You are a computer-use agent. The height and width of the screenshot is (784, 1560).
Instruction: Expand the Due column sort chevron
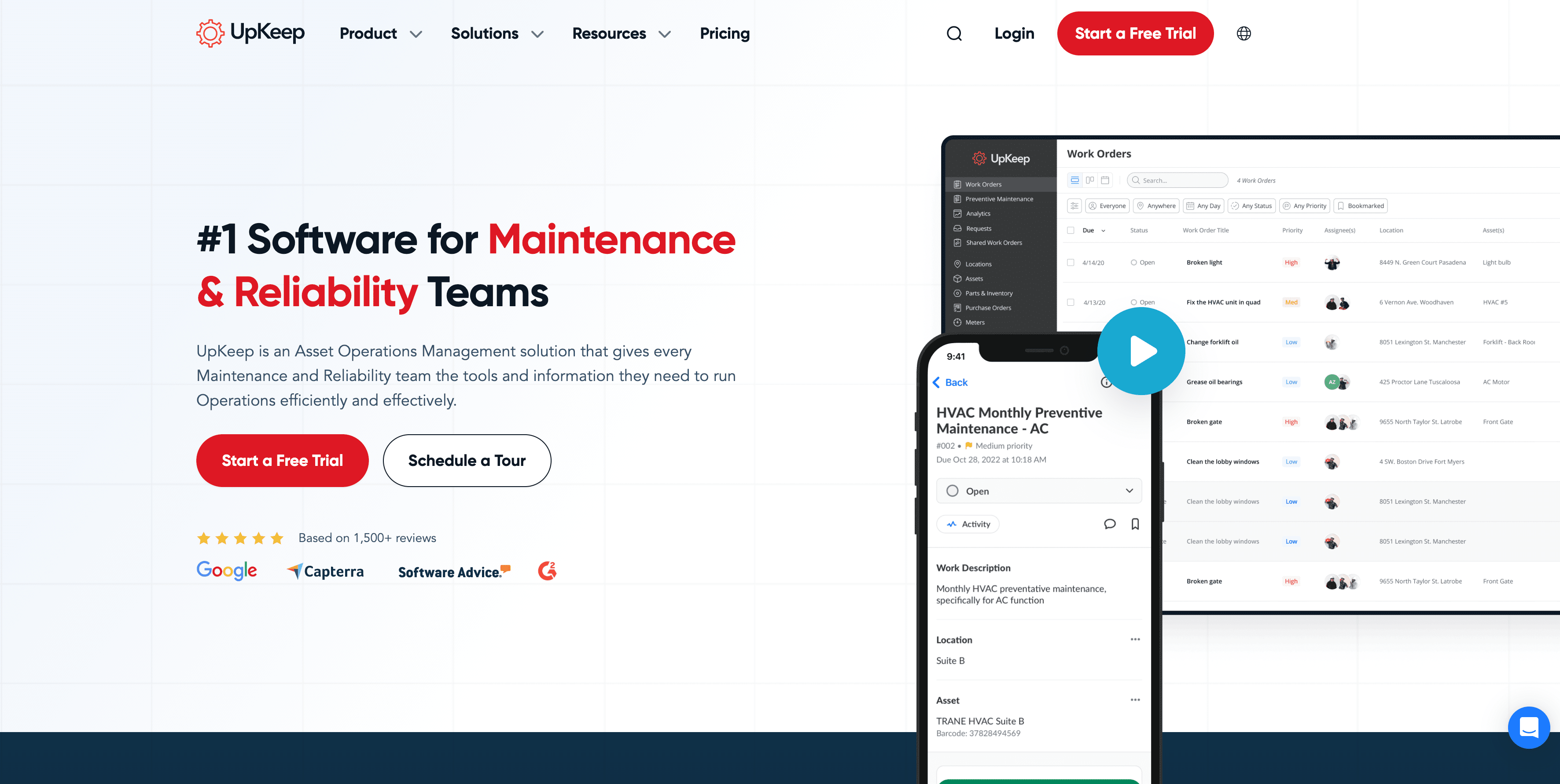(1104, 231)
